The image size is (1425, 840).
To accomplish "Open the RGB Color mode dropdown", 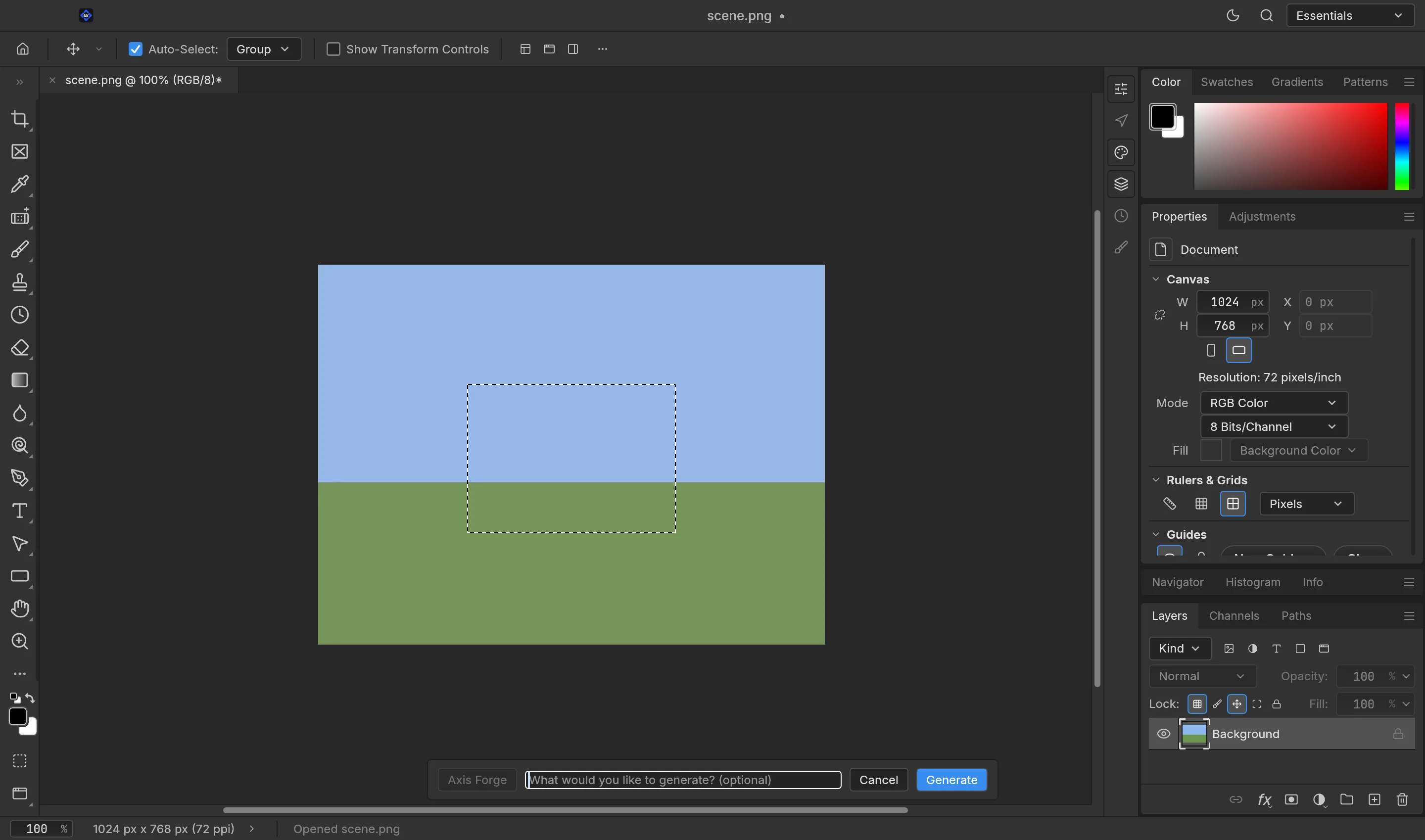I will (x=1274, y=403).
